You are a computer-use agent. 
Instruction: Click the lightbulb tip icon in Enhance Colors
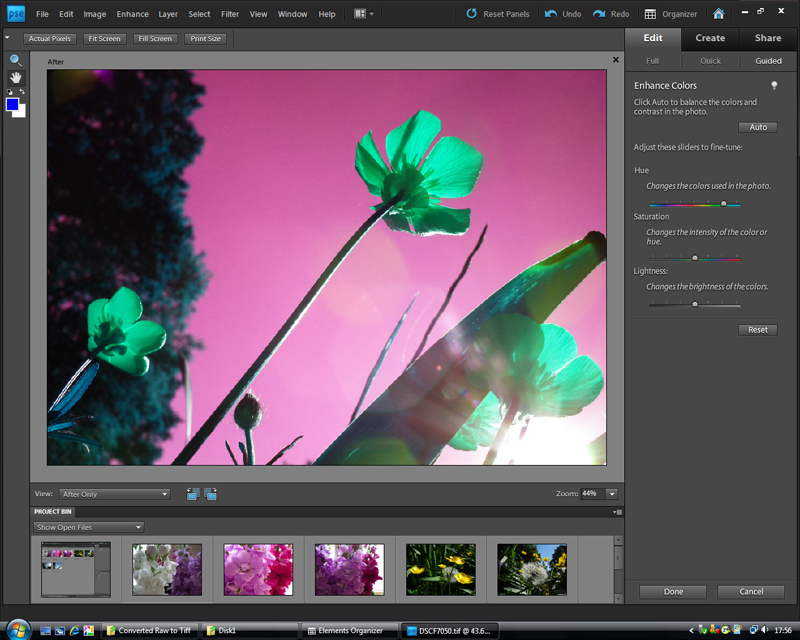point(774,85)
